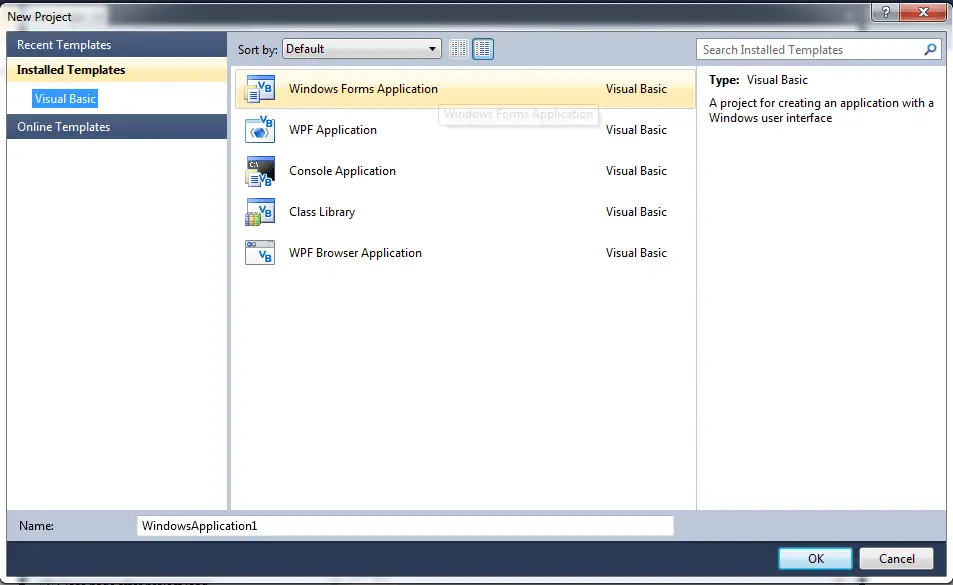Image resolution: width=953 pixels, height=585 pixels.
Task: Cancel the New Project dialog
Action: tap(896, 559)
